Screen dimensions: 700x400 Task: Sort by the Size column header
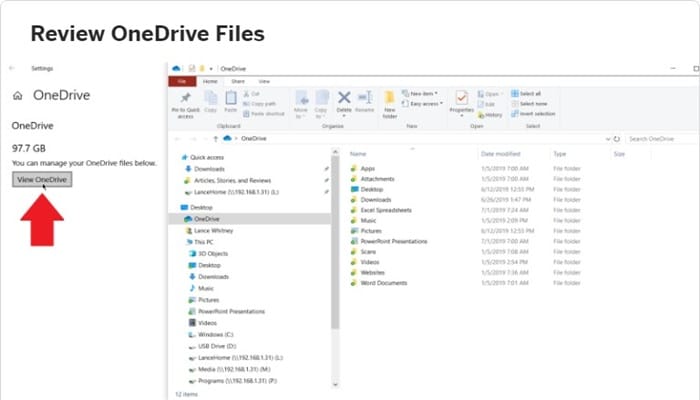click(619, 154)
